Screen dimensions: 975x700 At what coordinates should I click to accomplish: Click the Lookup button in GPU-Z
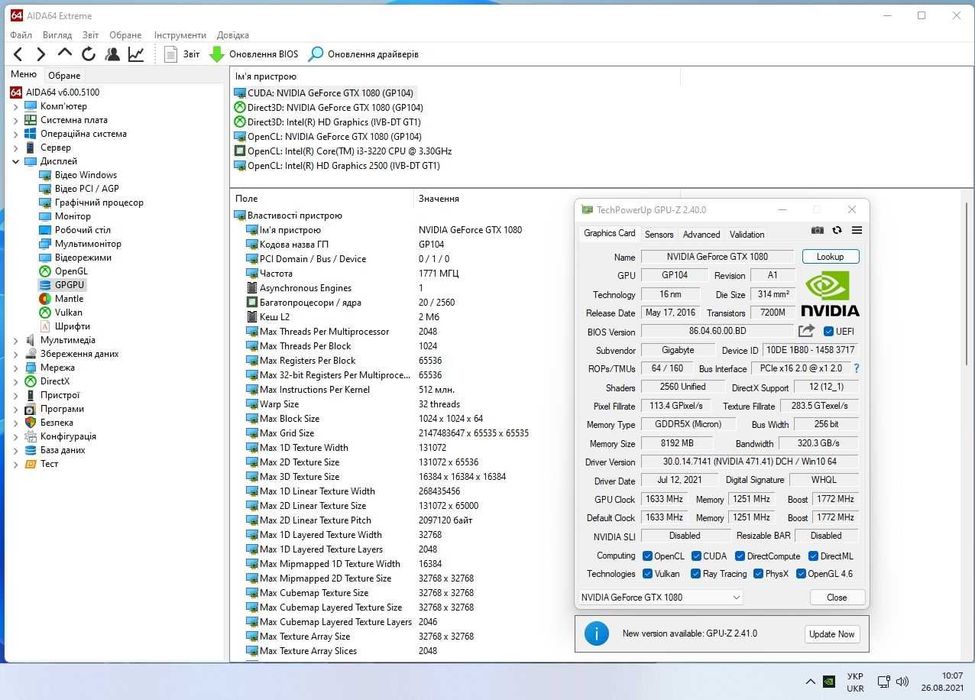pyautogui.click(x=830, y=256)
